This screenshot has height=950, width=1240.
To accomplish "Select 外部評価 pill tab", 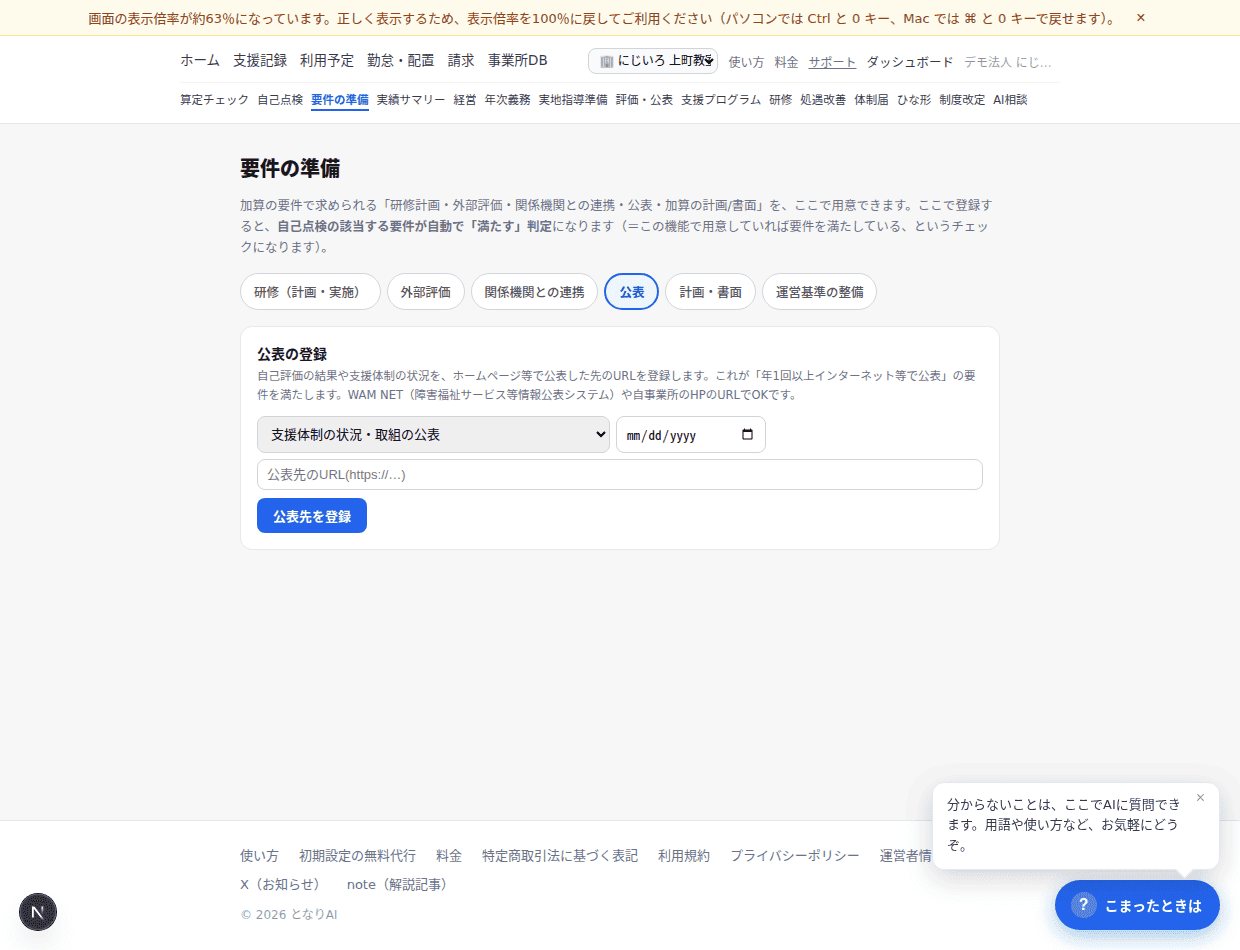I will (426, 292).
